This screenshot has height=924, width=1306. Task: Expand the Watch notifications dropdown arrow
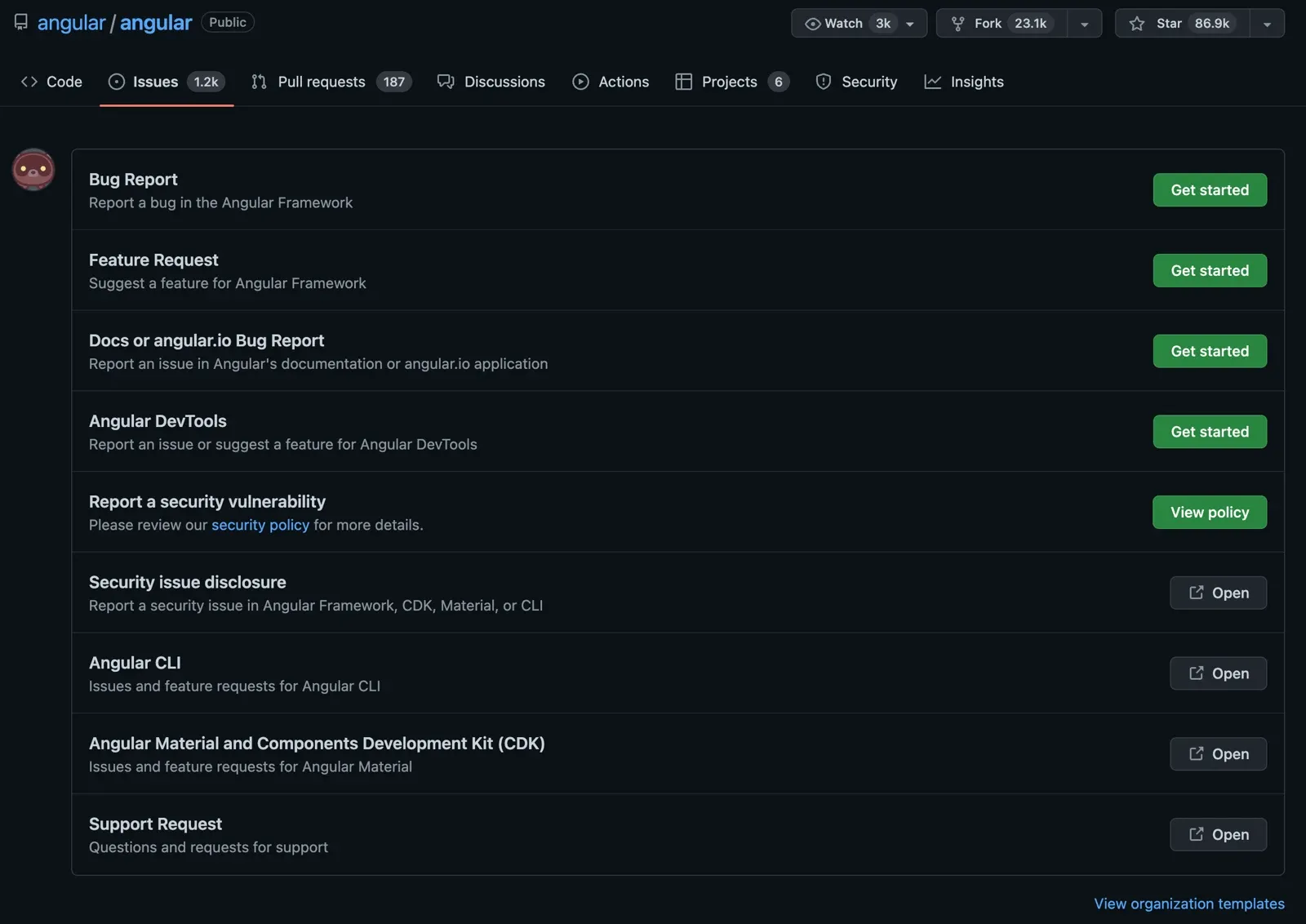coord(910,24)
